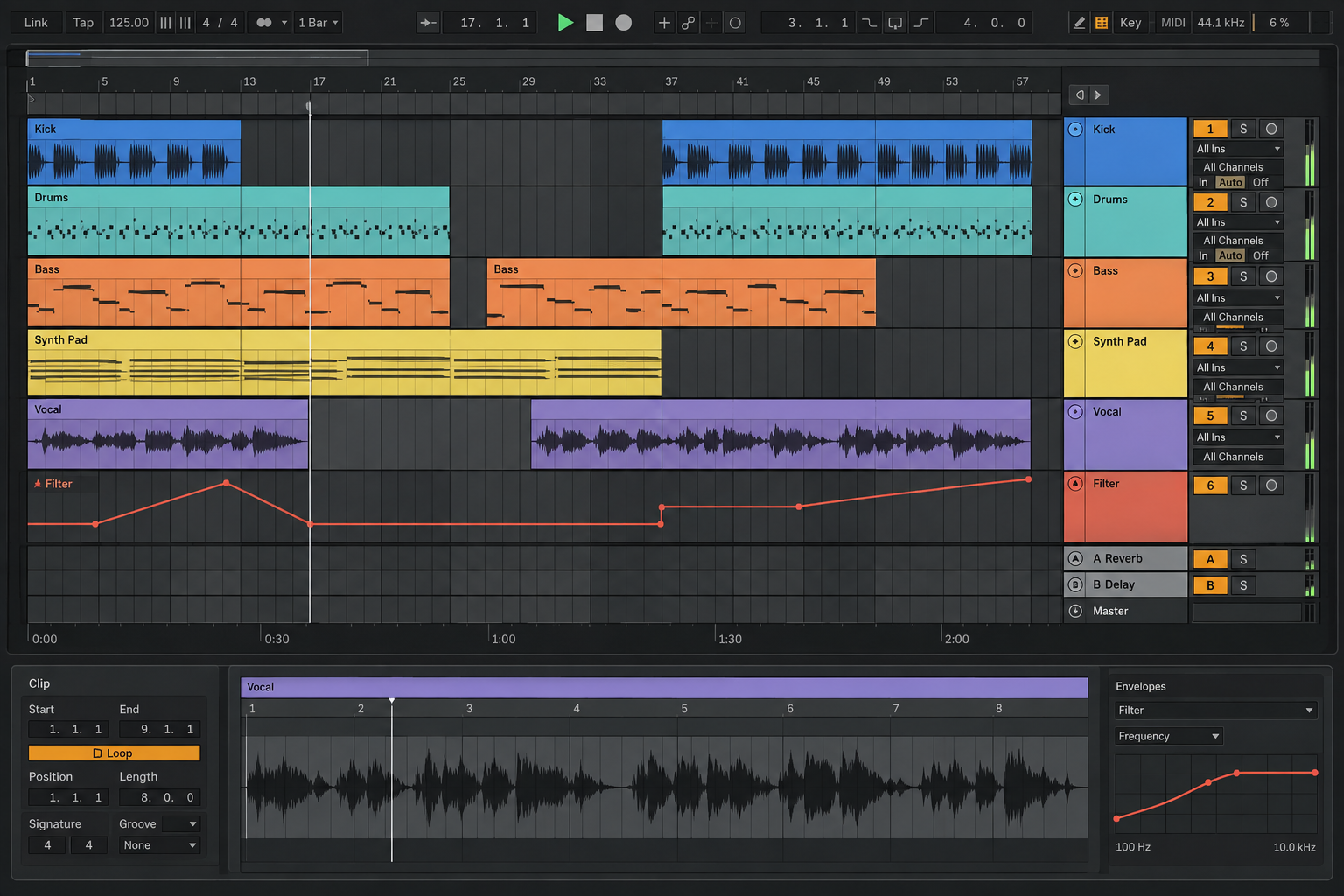Screen dimensions: 1344x896
Task: Unfold the Bass track circle icon
Action: click(x=1075, y=270)
